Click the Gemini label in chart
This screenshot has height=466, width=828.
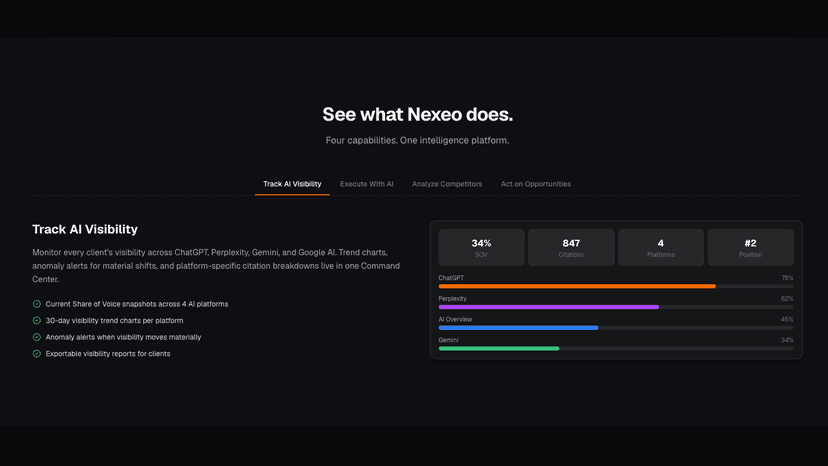click(448, 340)
